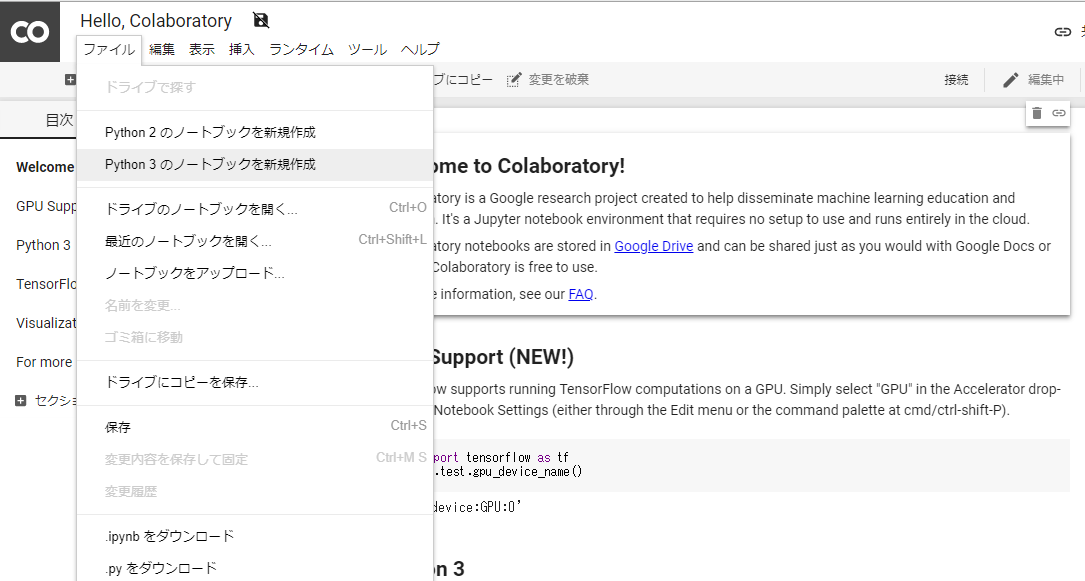1085x581 pixels.
Task: Go to For more in the contents list
Action: (44, 362)
